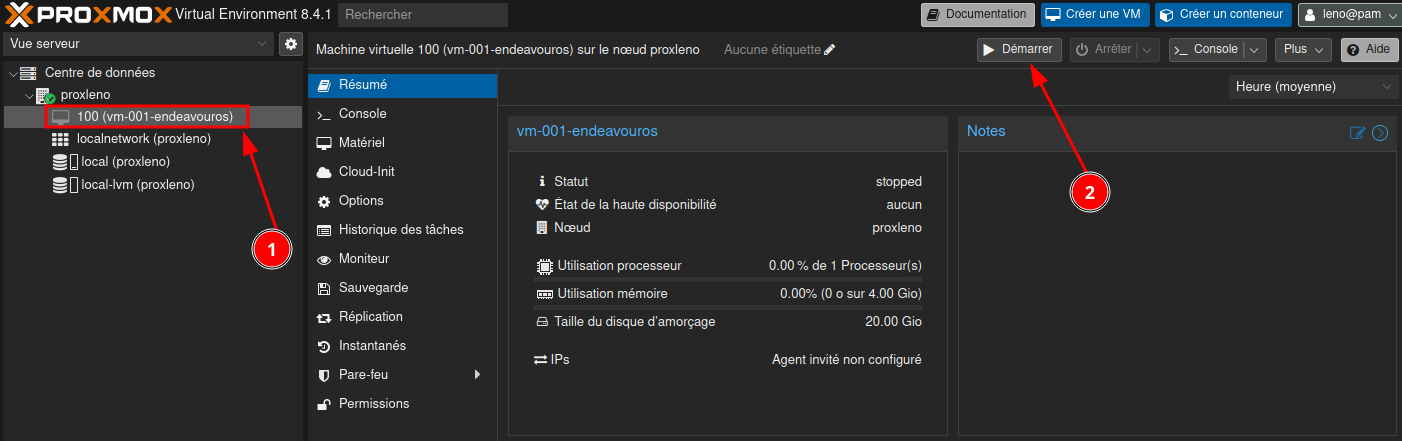Click the pencil icon to edit tags
The height and width of the screenshot is (441, 1402).
(829, 50)
